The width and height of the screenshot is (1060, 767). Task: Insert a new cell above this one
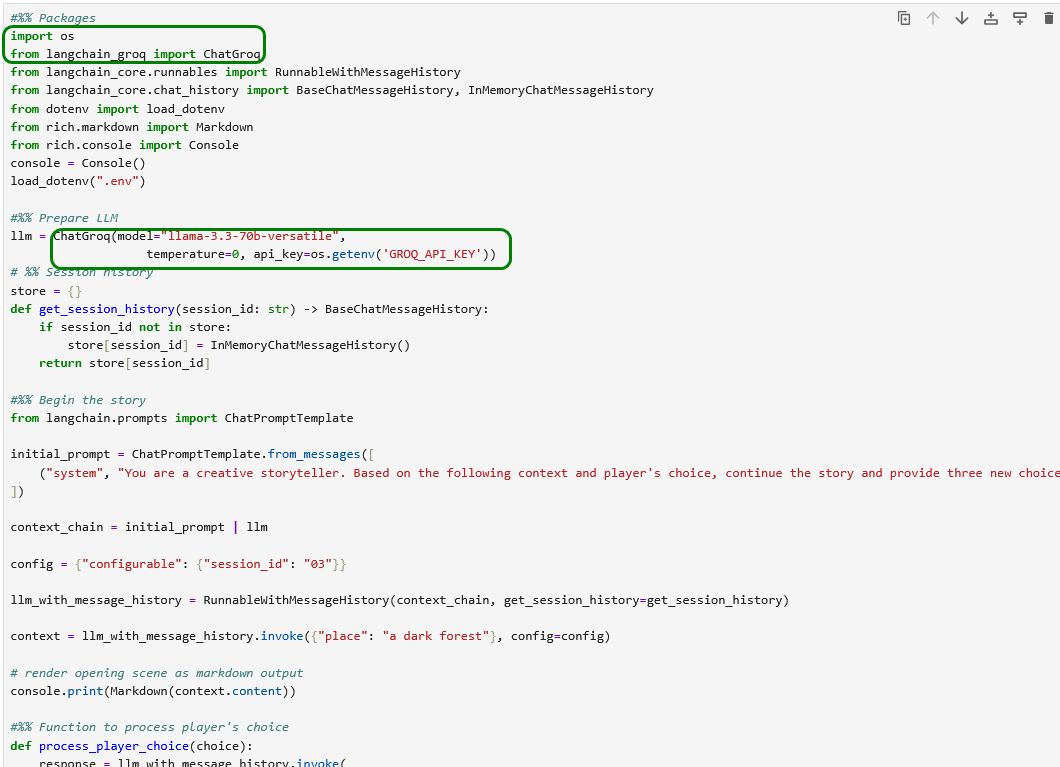pyautogui.click(x=991, y=18)
